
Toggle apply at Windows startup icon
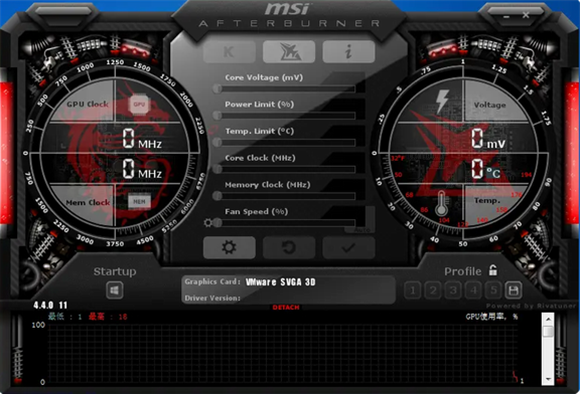[x=115, y=290]
